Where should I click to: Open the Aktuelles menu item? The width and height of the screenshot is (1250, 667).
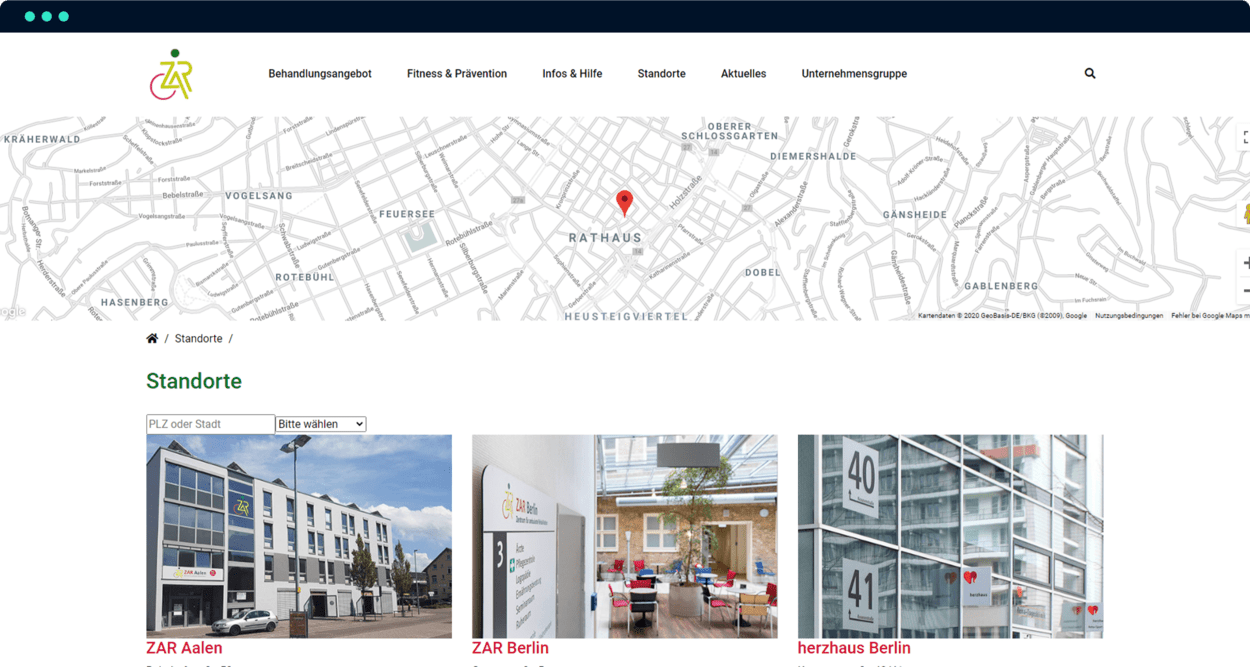click(x=743, y=74)
